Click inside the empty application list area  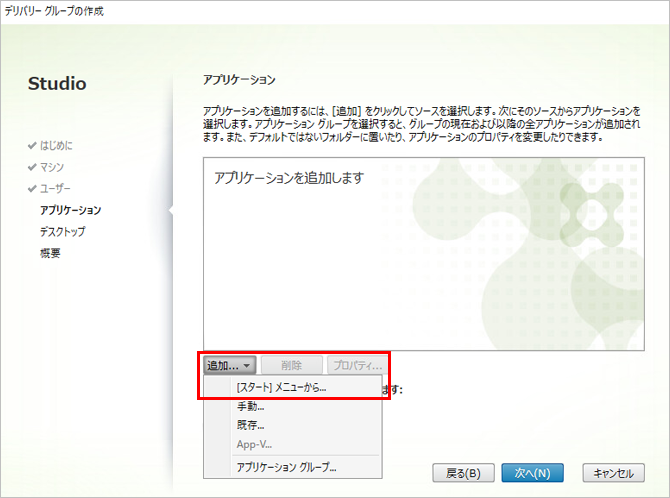coord(420,270)
